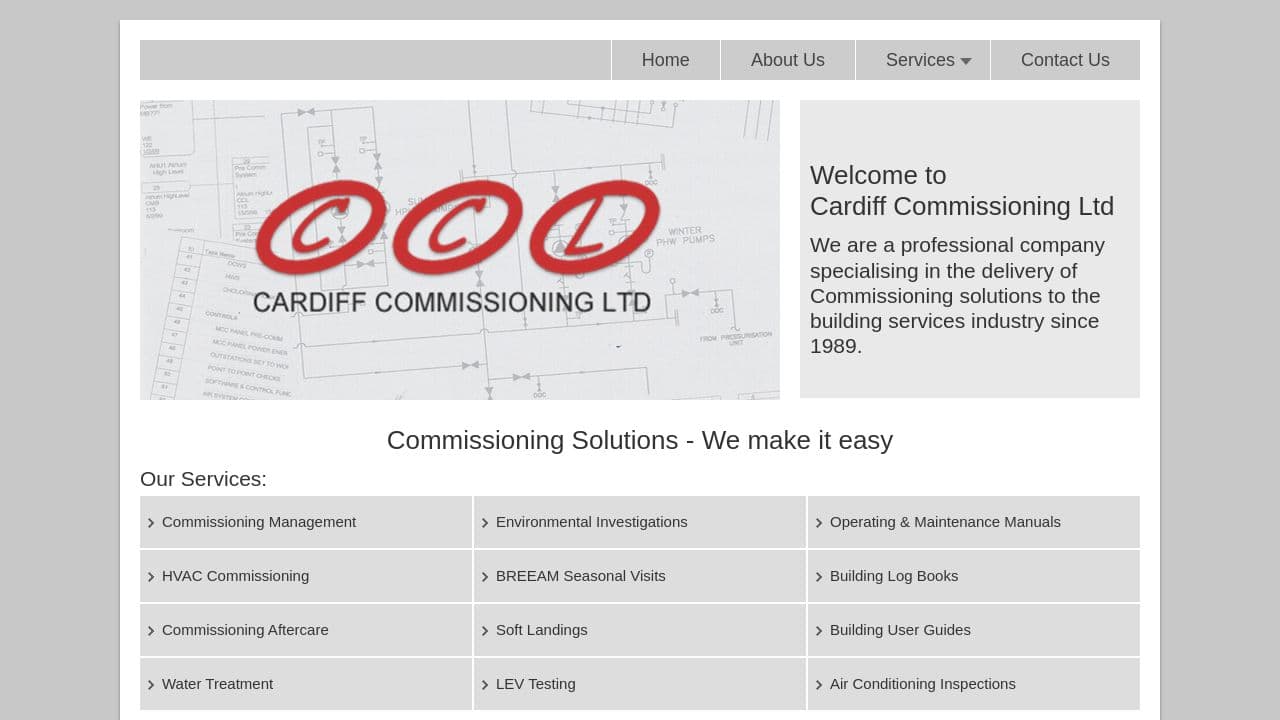Open Operating & Maintenance Manuals
The height and width of the screenshot is (720, 1280).
pyautogui.click(x=974, y=522)
